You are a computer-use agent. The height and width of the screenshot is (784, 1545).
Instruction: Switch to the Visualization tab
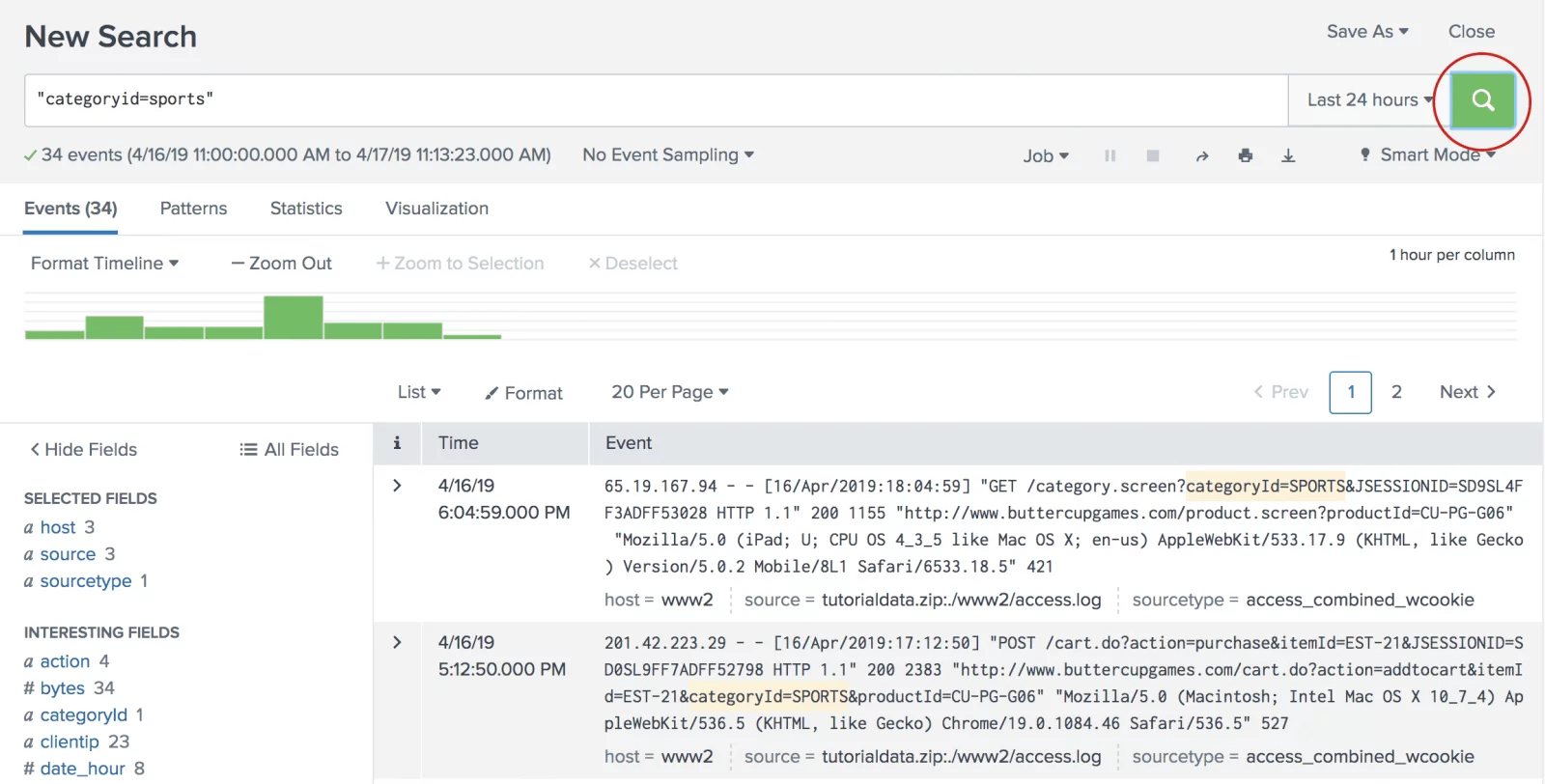tap(436, 209)
